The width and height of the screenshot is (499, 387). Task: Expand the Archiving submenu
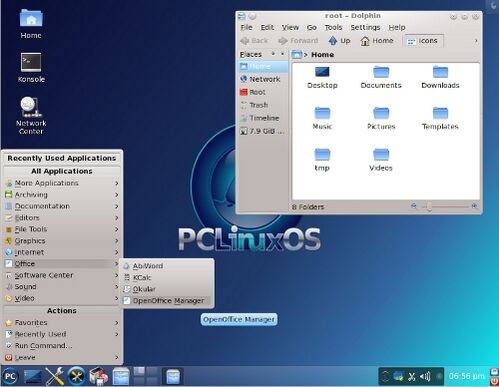[62, 195]
